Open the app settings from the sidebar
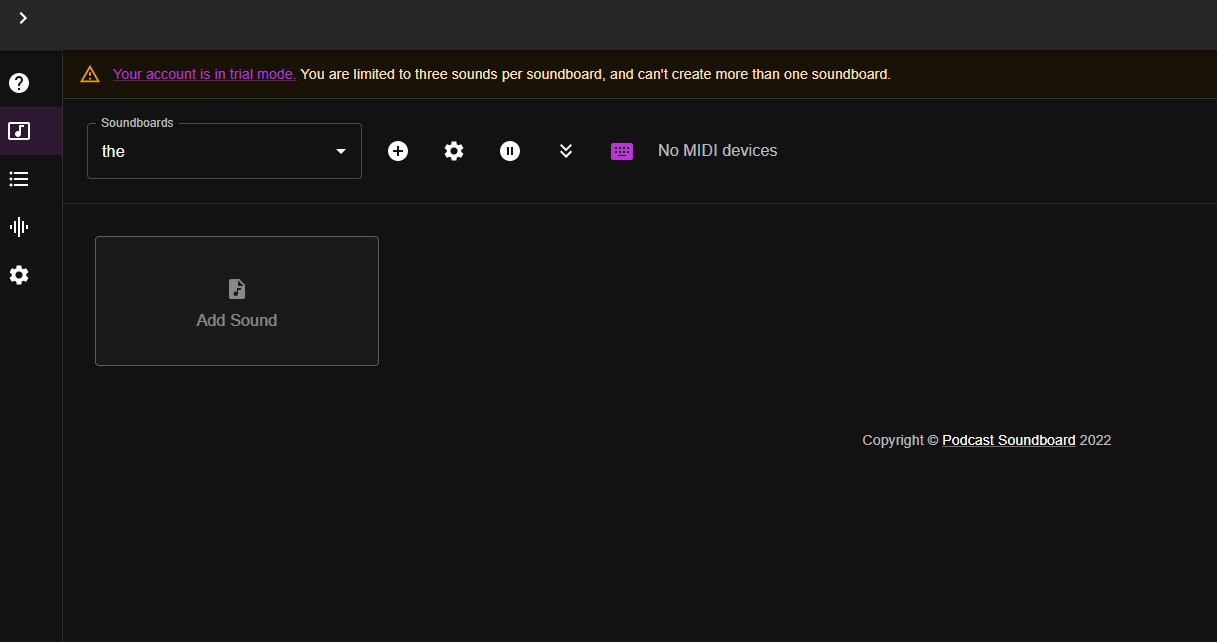 click(x=18, y=275)
